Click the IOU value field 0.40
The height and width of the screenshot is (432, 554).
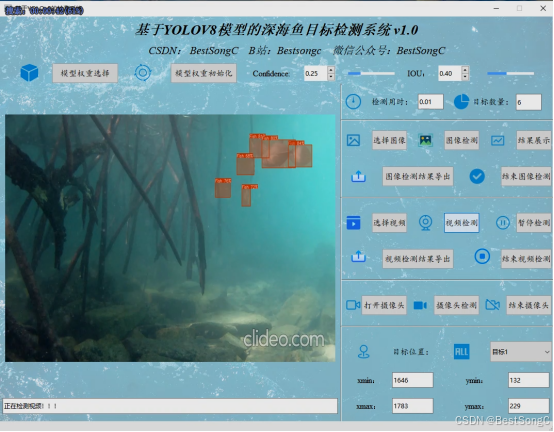pos(450,73)
